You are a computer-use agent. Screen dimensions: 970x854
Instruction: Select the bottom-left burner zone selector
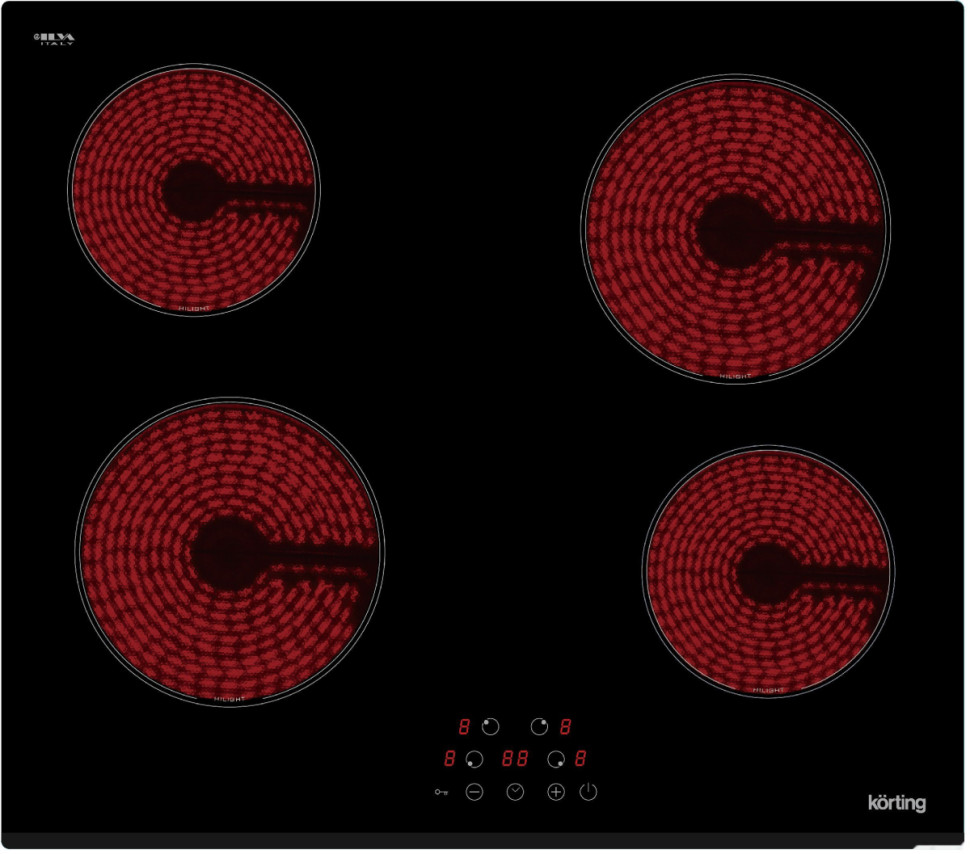[474, 759]
